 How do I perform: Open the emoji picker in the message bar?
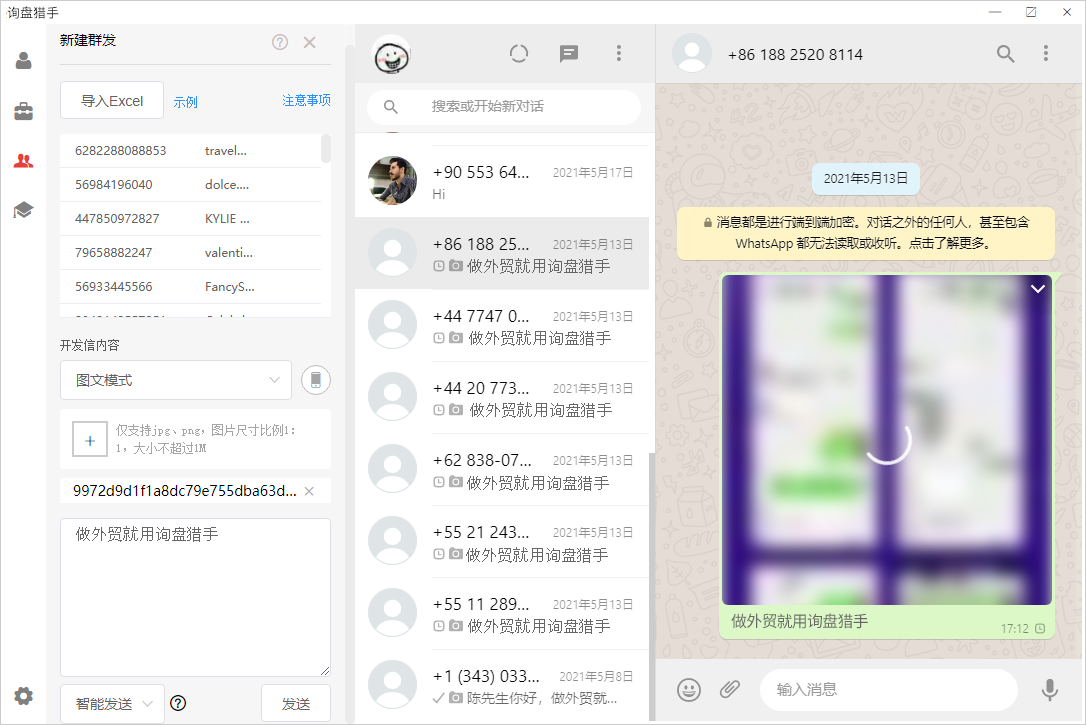[688, 689]
